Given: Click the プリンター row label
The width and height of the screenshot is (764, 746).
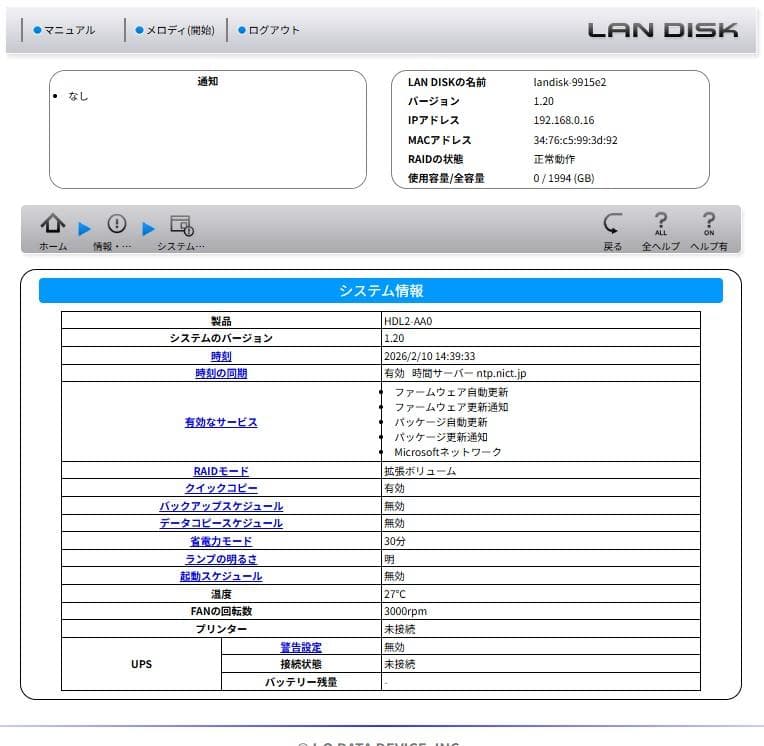Looking at the screenshot, I should click(221, 629).
